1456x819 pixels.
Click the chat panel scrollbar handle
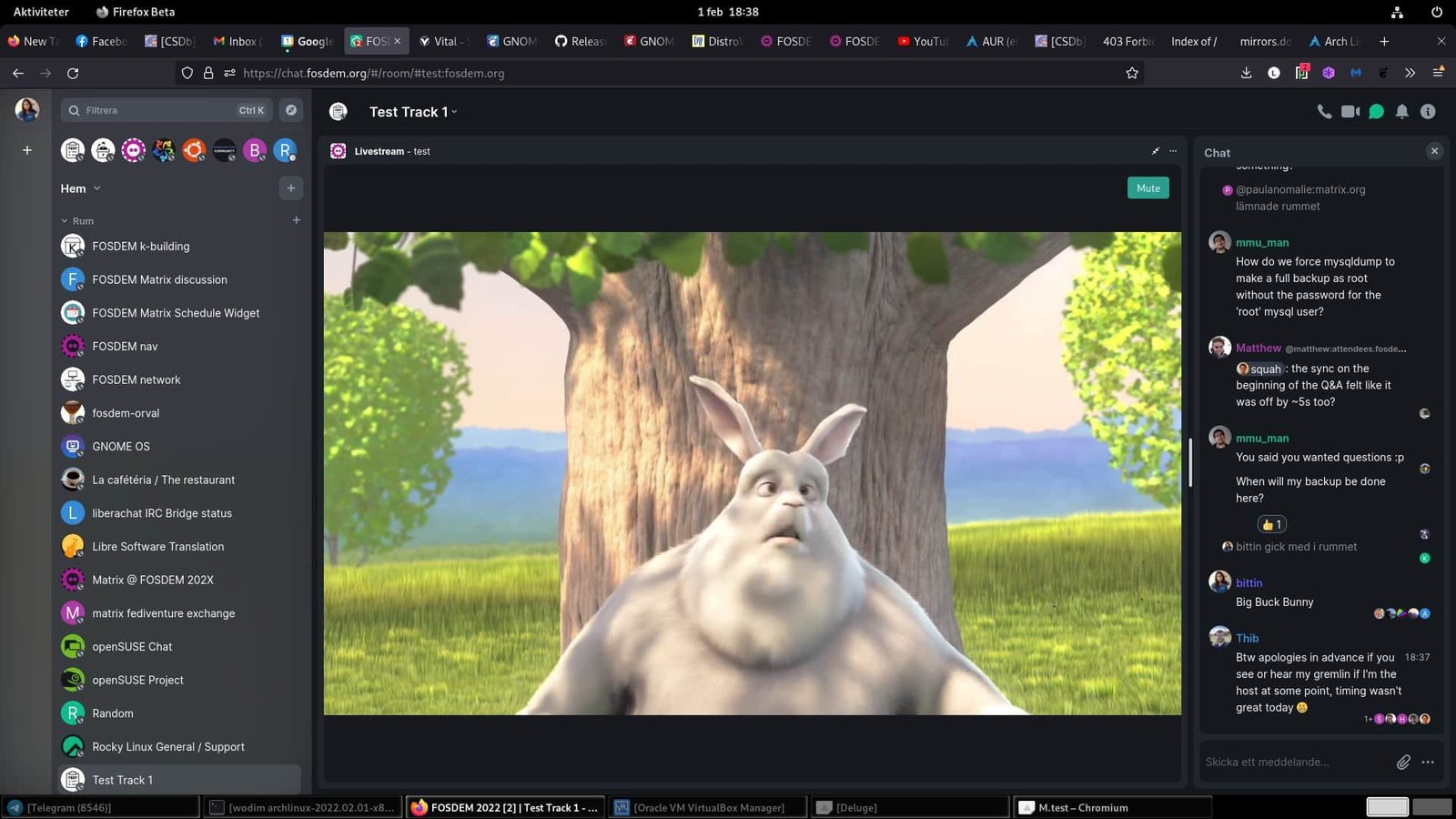point(1190,462)
